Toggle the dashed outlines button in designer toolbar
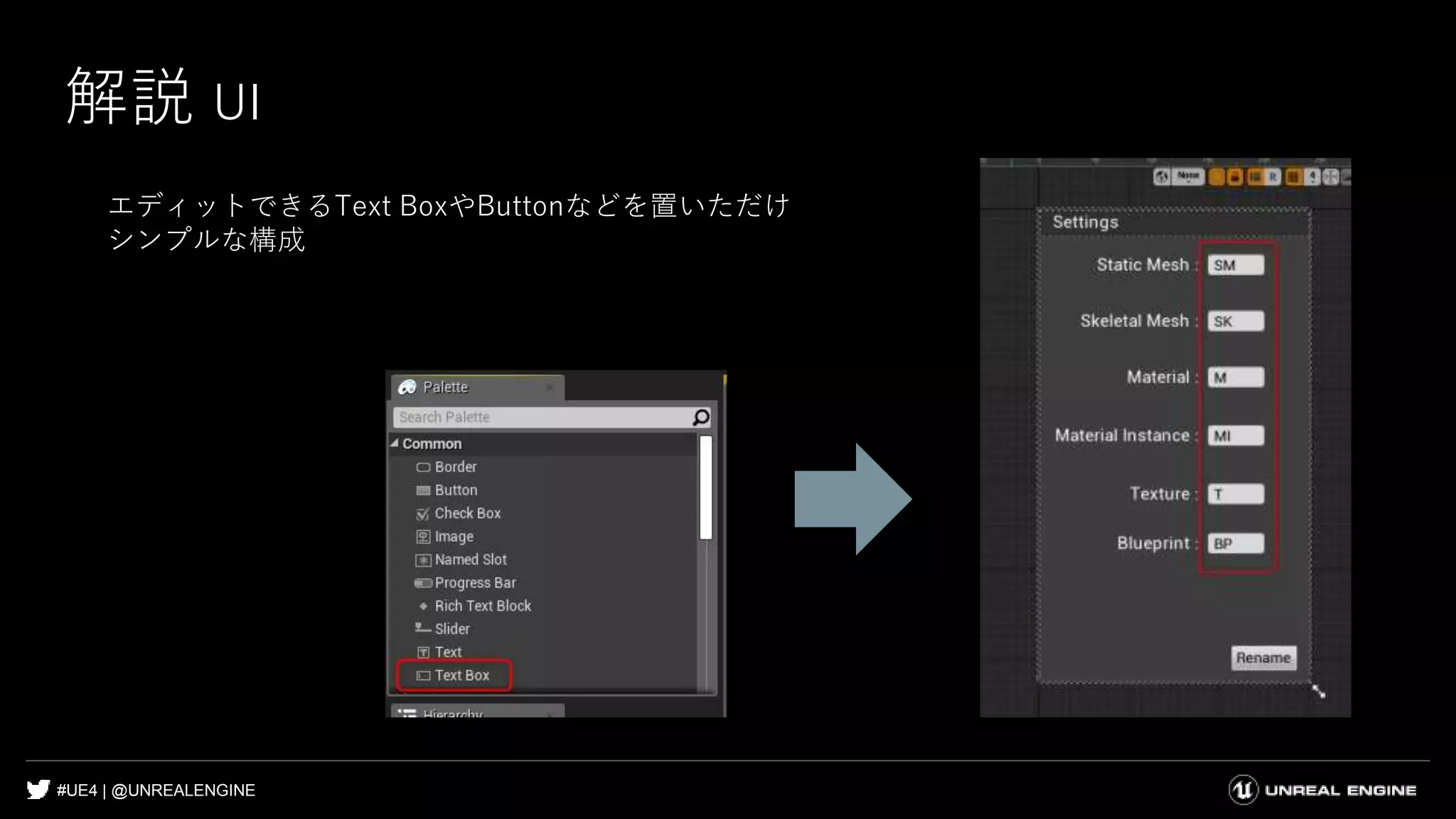This screenshot has height=819, width=1456. point(1216,176)
